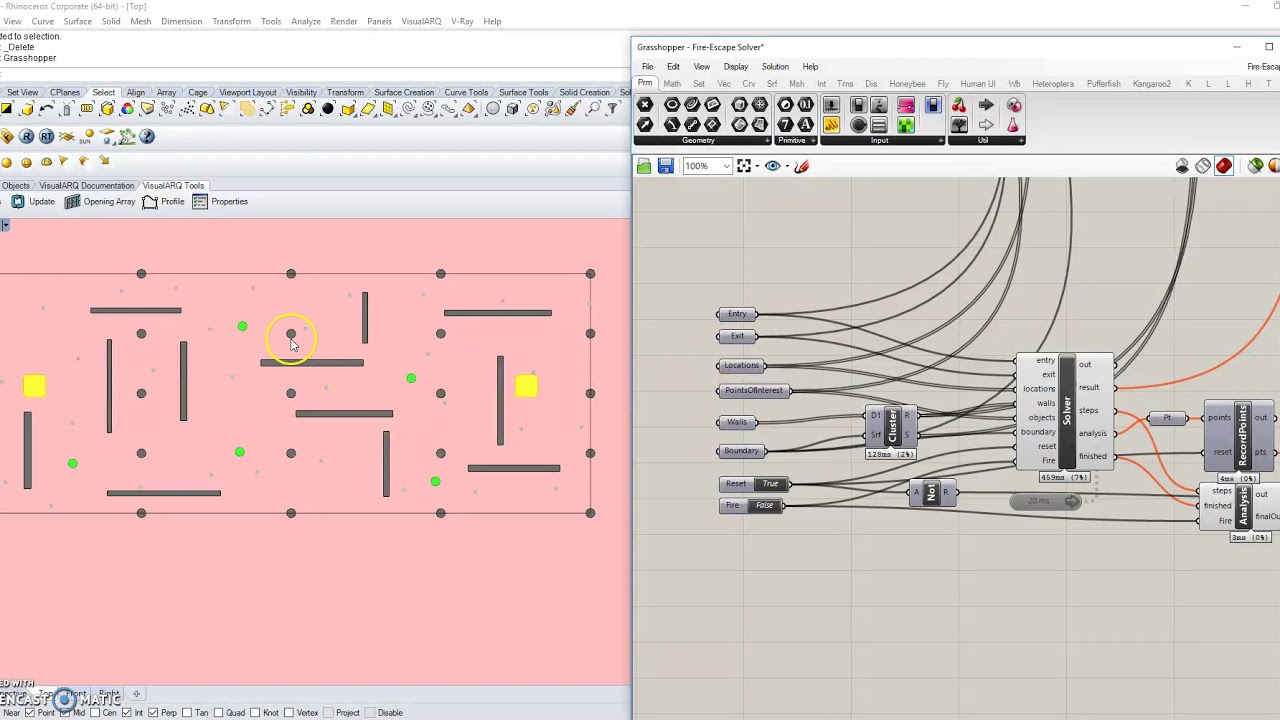
Task: Click the 0.1 number primitive icon
Action: [x=805, y=105]
